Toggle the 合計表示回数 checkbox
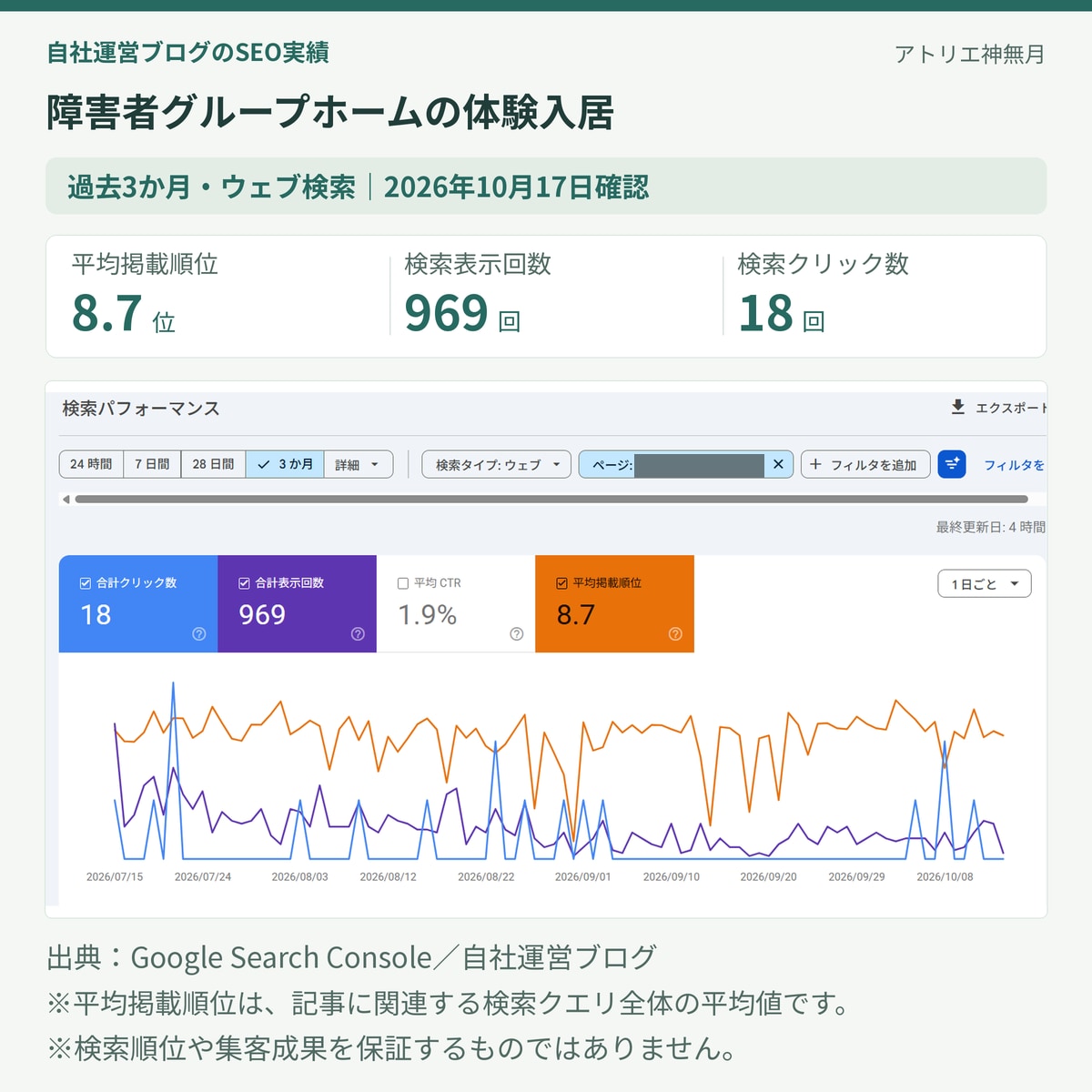This screenshot has width=1092, height=1092. pyautogui.click(x=244, y=583)
